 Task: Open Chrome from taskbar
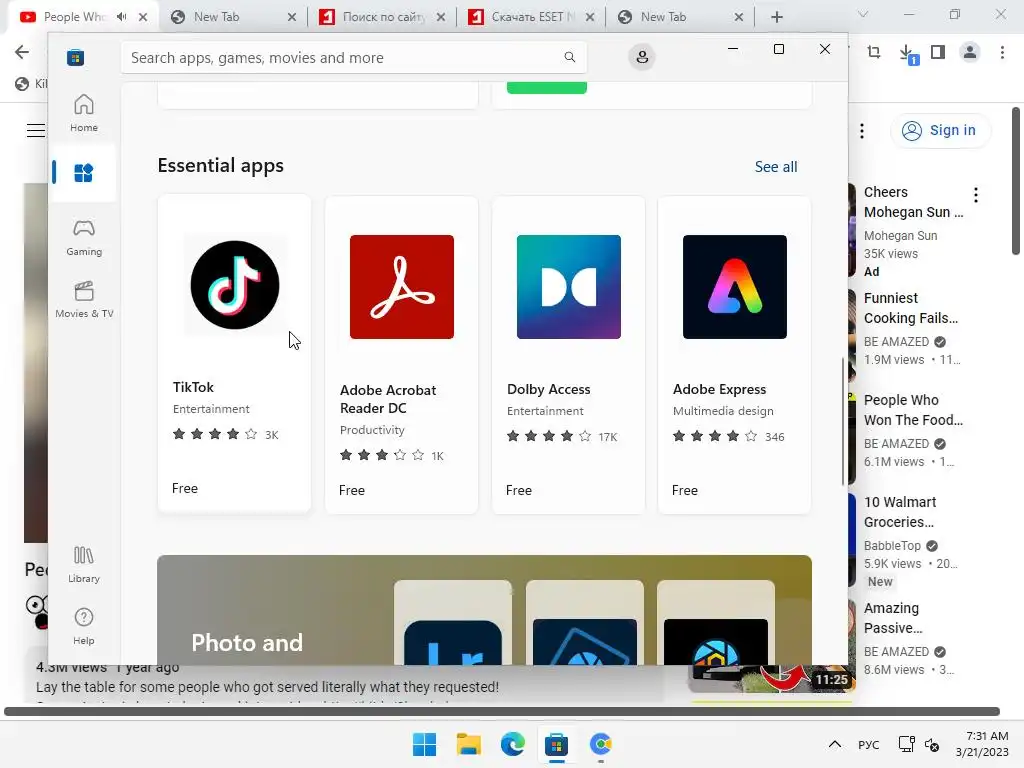pyautogui.click(x=600, y=744)
